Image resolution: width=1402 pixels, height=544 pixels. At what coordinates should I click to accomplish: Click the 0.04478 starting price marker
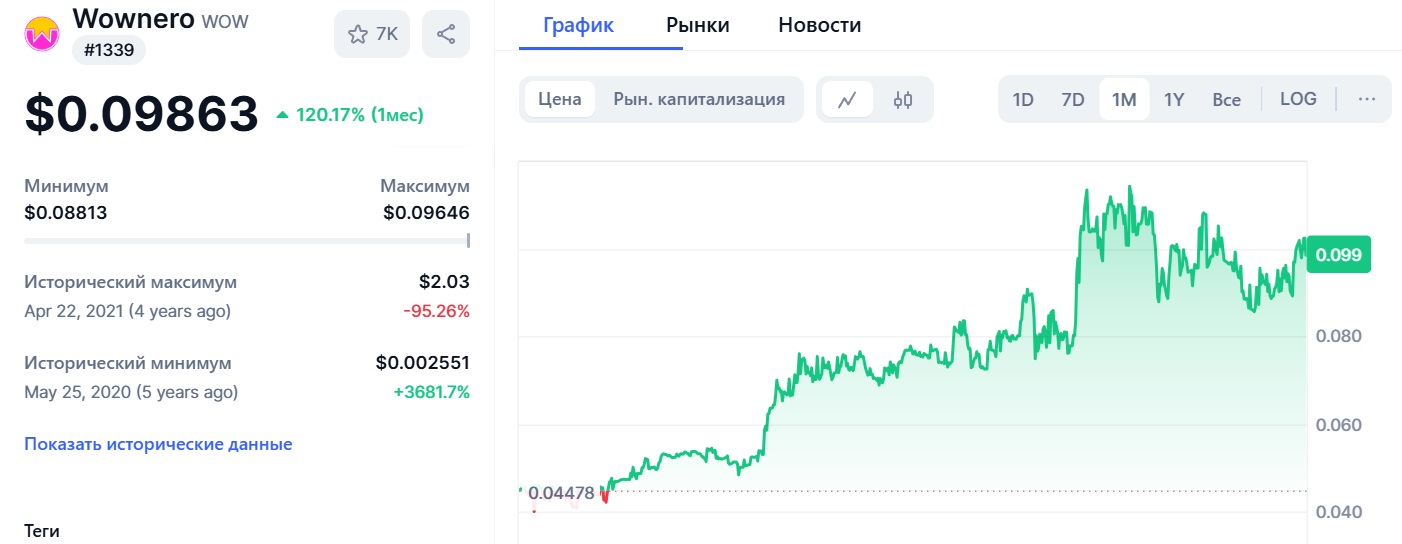pos(560,492)
